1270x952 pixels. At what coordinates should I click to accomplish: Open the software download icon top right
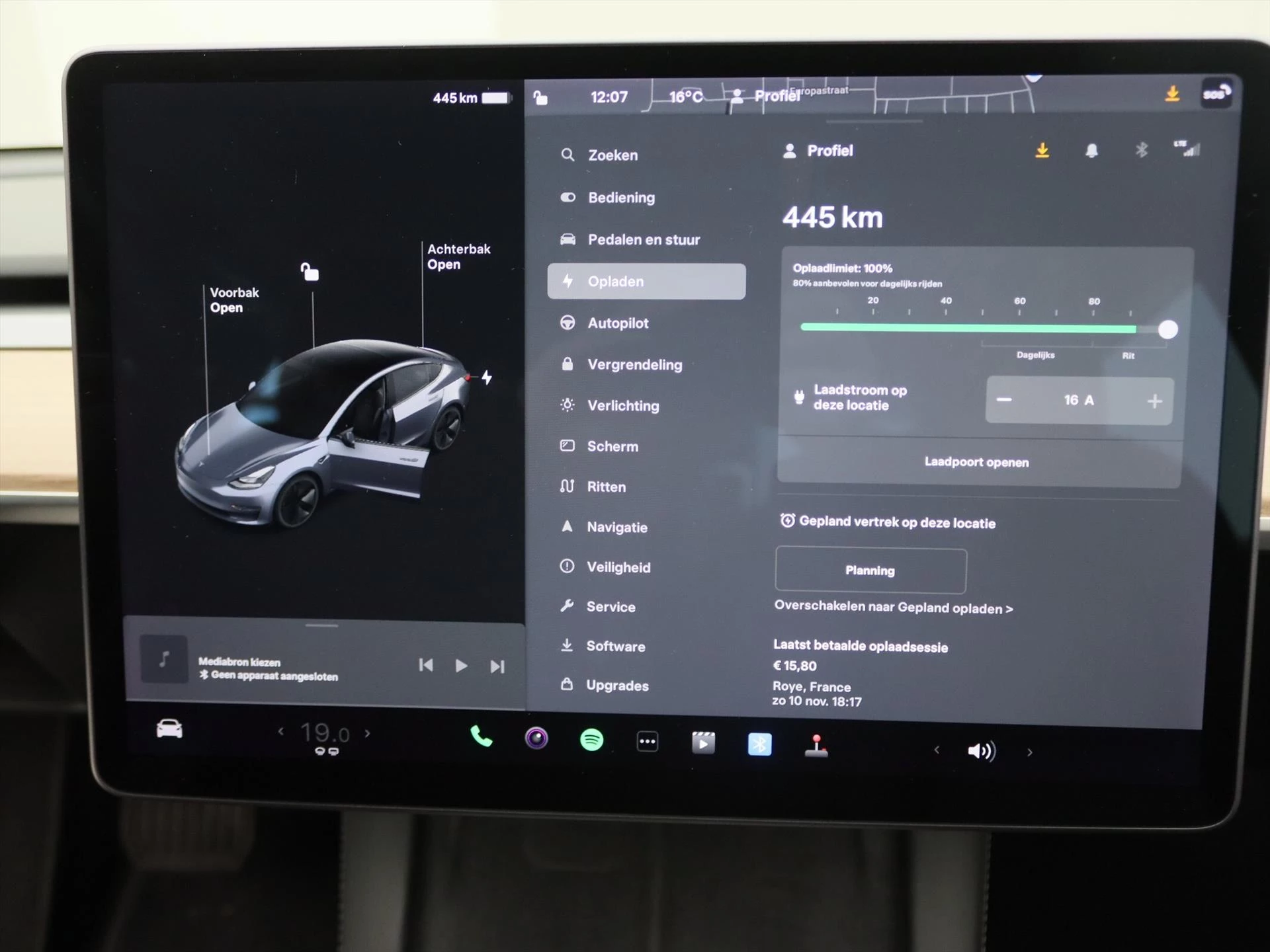(x=1043, y=151)
